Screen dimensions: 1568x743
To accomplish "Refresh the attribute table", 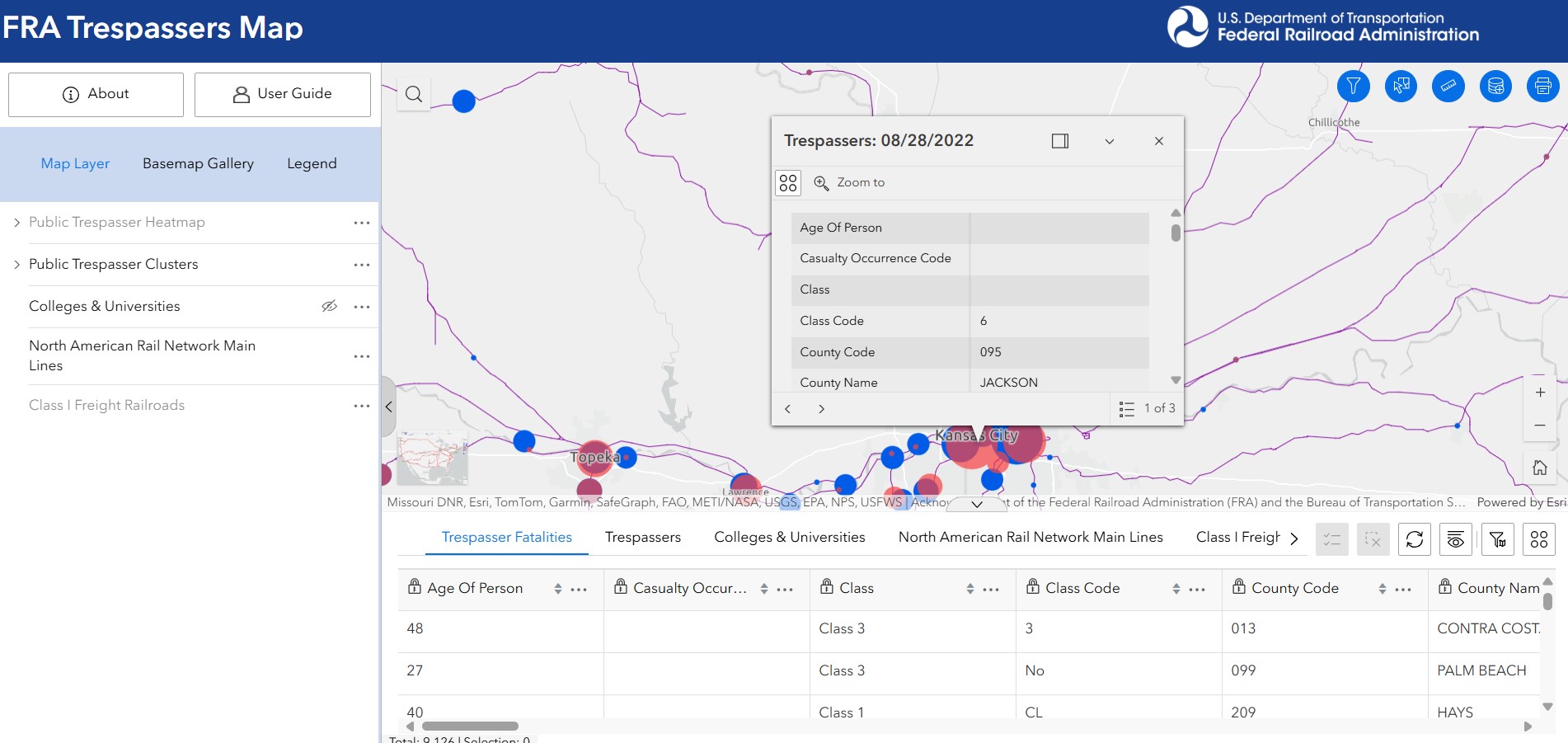I will click(x=1415, y=540).
